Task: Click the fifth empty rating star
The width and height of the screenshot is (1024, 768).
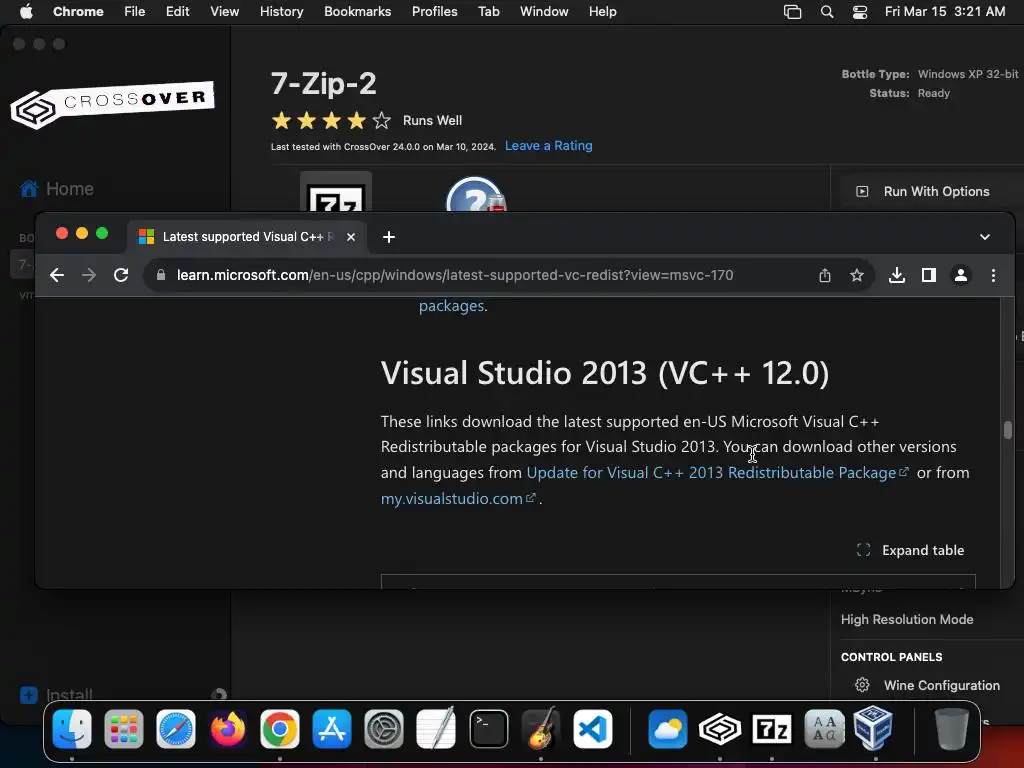Action: [381, 120]
